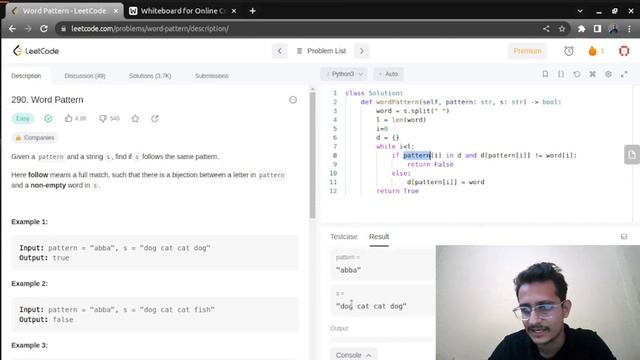
Task: Click line 'word = s.split(" ")'
Action: pos(412,111)
